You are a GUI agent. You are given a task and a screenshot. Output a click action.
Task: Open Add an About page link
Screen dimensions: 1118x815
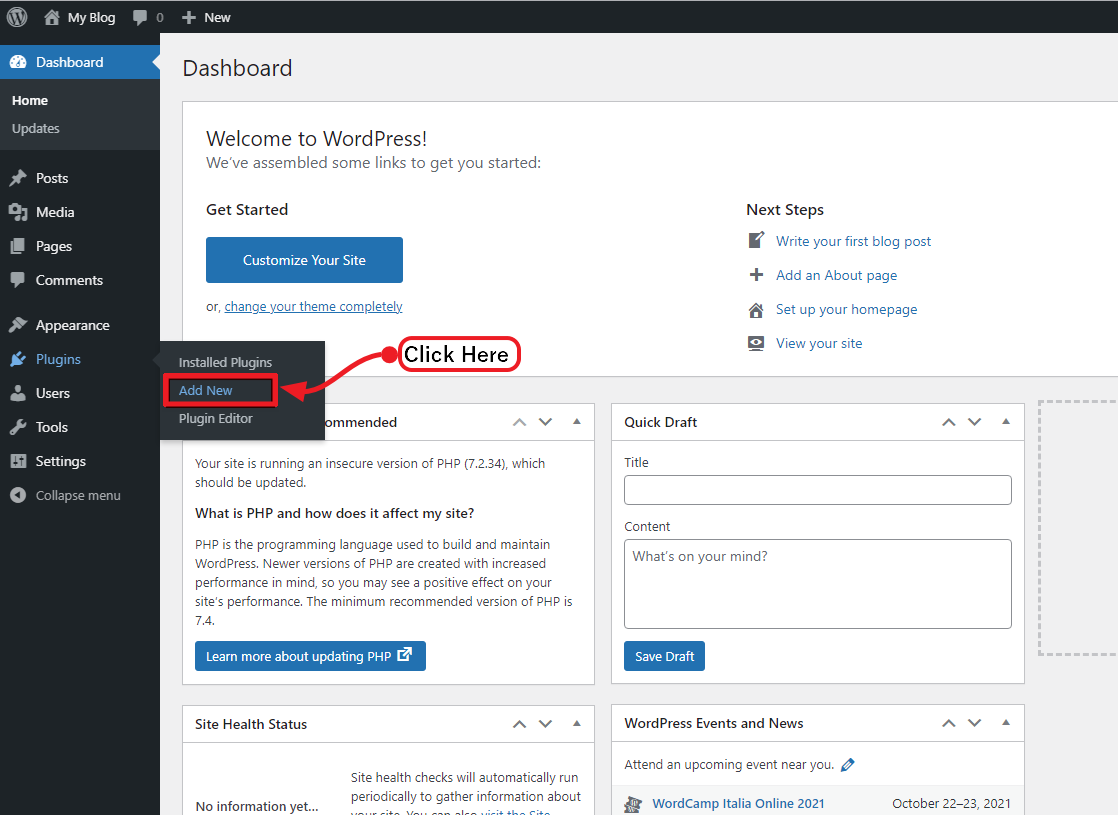point(836,275)
